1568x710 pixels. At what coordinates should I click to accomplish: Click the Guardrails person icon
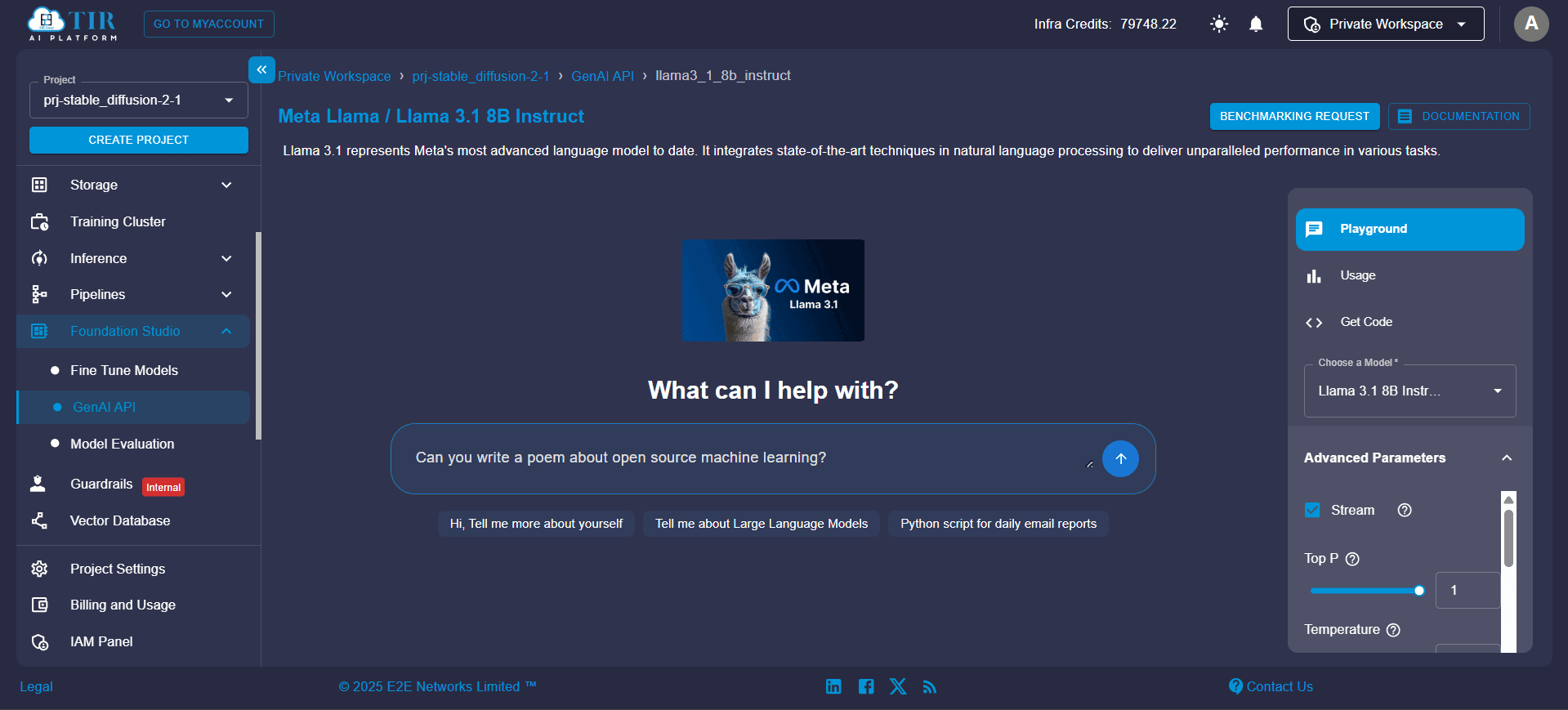[x=38, y=484]
